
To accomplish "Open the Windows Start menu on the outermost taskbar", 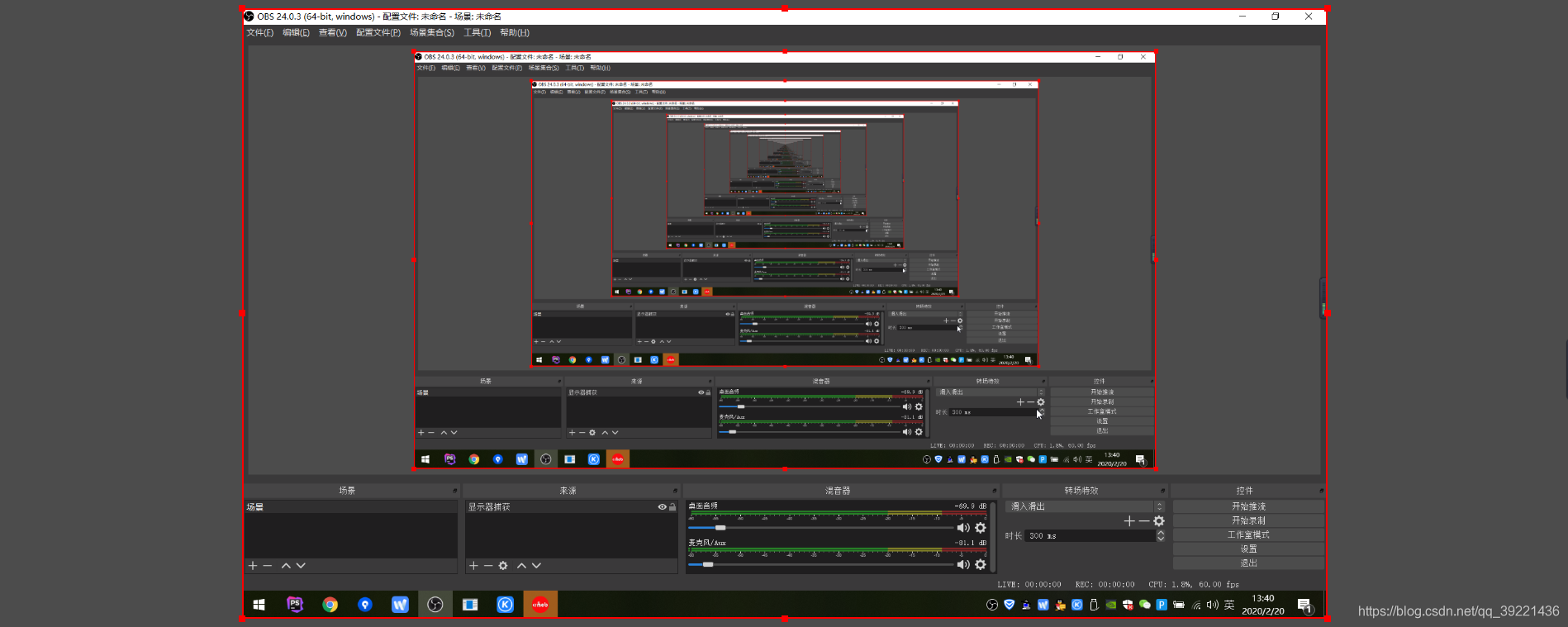I will point(259,605).
